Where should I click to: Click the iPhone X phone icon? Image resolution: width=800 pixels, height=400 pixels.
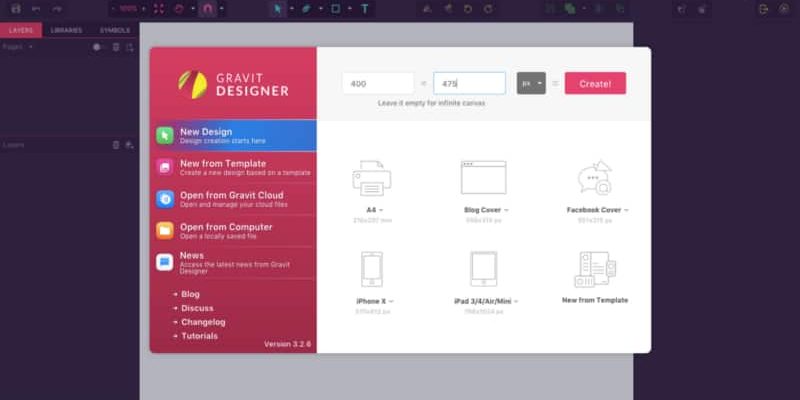click(x=372, y=269)
